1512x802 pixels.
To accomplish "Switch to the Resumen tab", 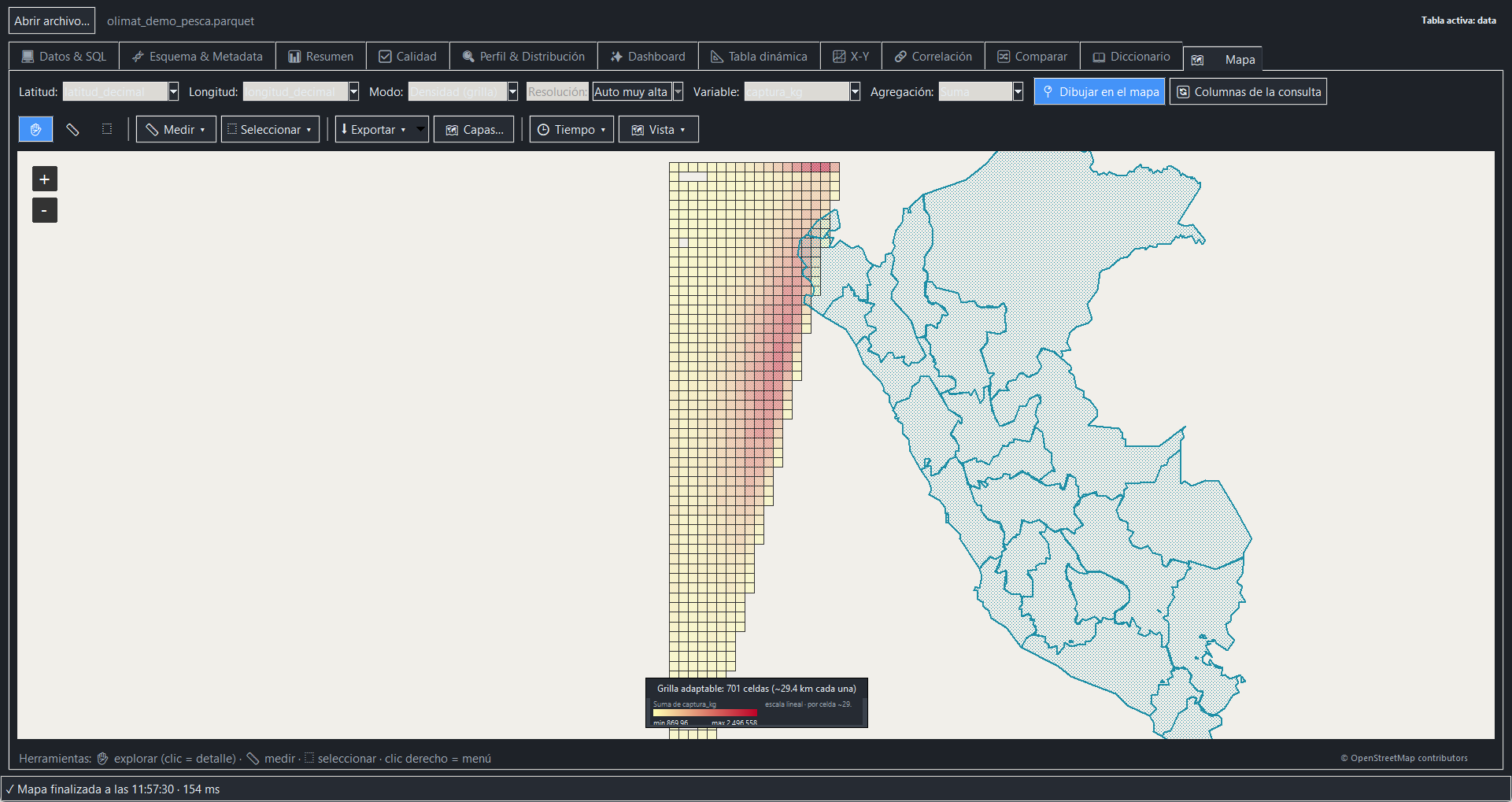I will pyautogui.click(x=321, y=57).
